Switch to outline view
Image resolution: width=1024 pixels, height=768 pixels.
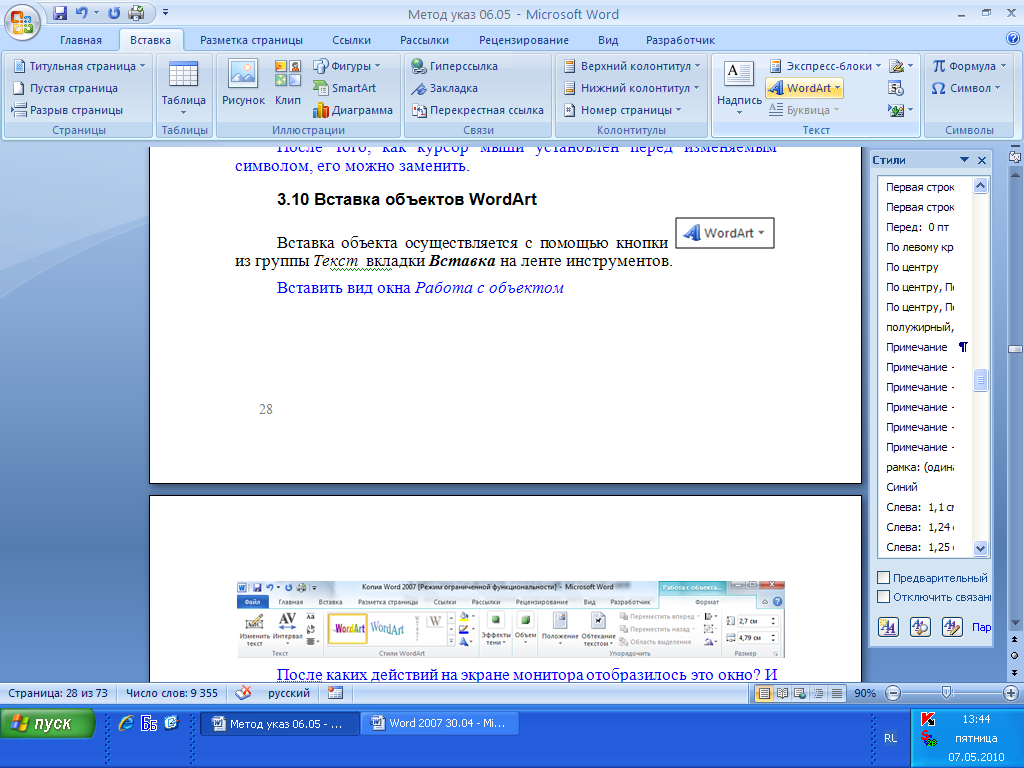click(818, 694)
